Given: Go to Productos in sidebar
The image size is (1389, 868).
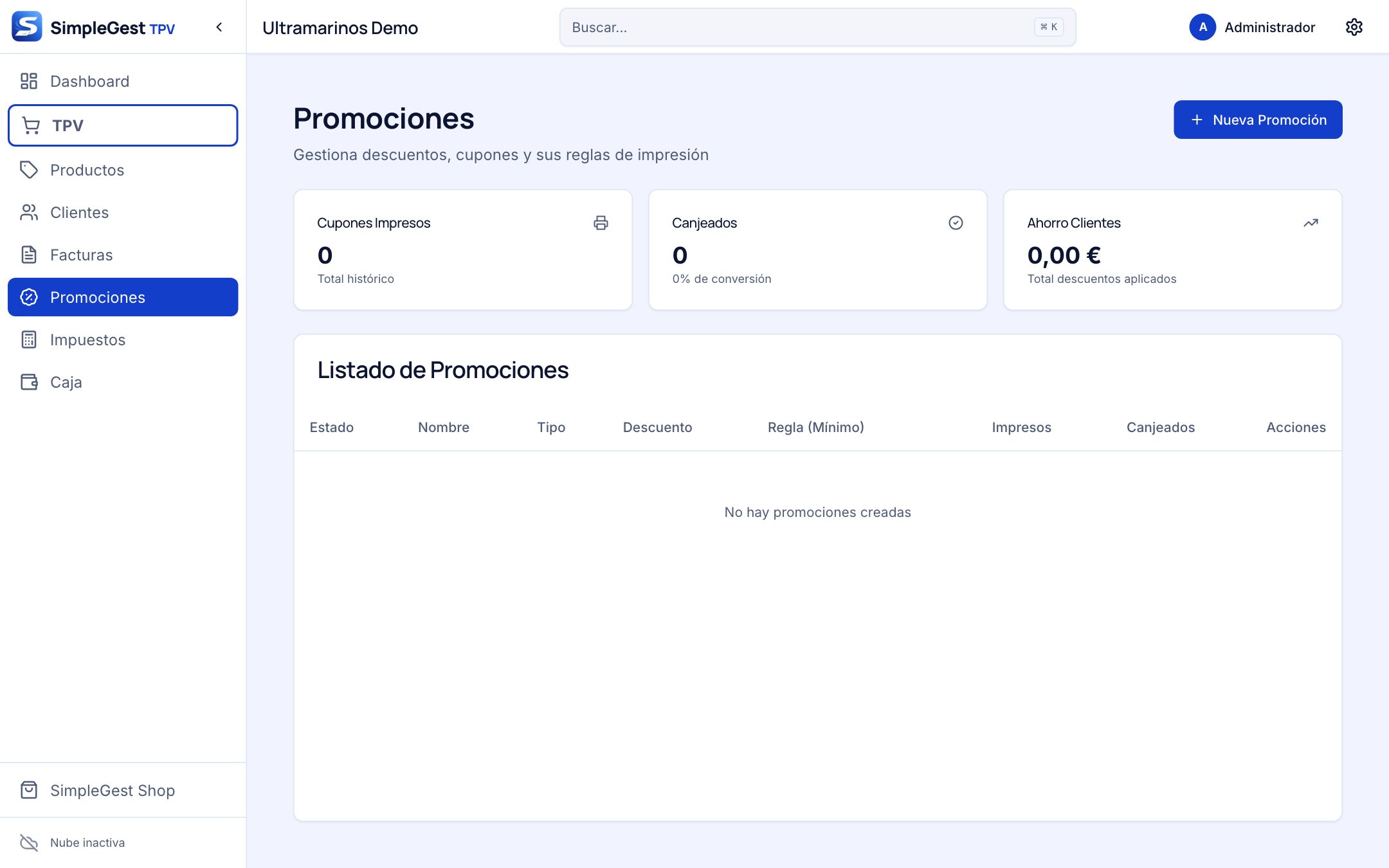Looking at the screenshot, I should tap(123, 170).
